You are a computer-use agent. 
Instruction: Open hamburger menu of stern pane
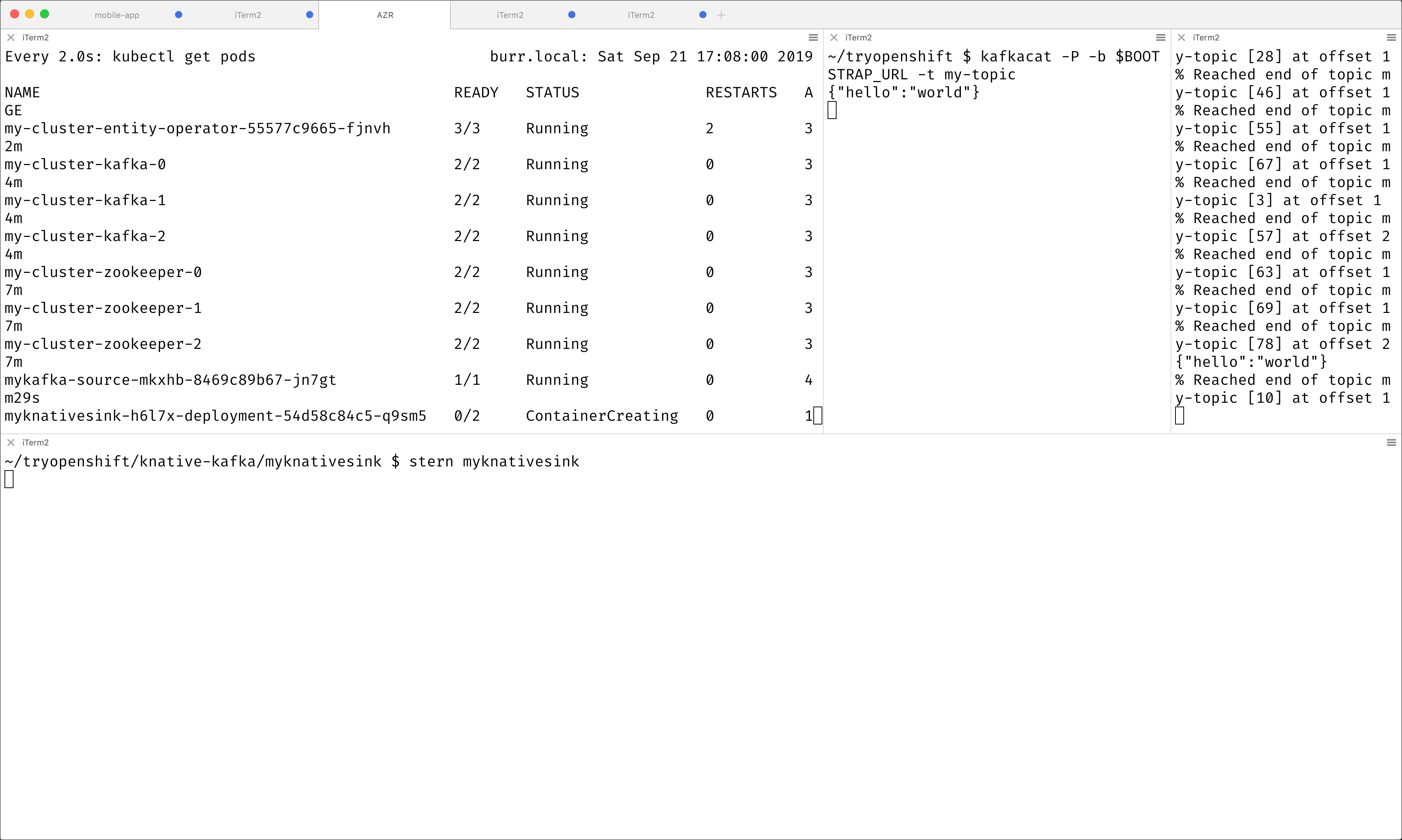click(x=1391, y=442)
